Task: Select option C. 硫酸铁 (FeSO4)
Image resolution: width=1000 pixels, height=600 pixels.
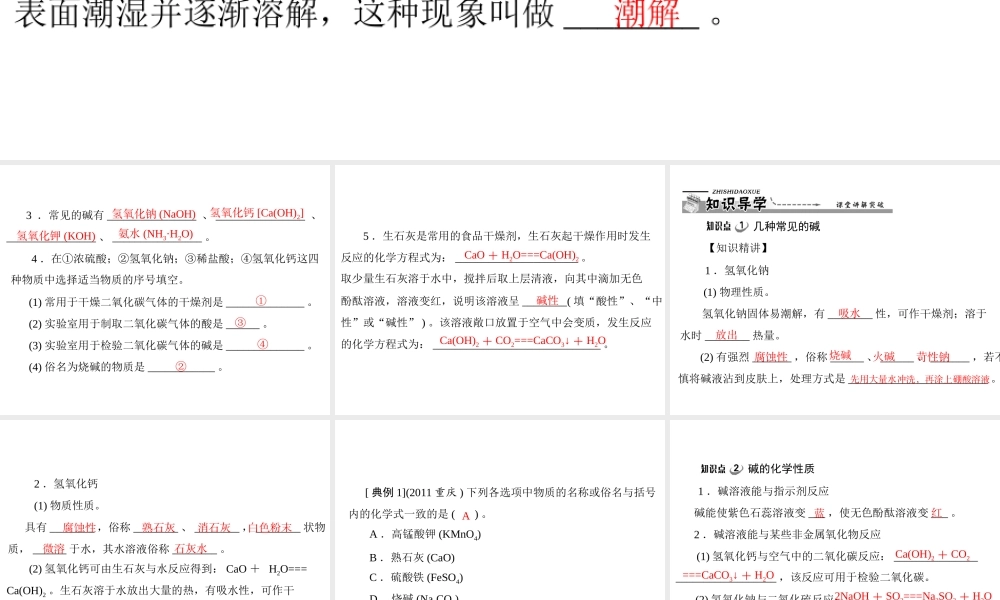Action: point(416,578)
